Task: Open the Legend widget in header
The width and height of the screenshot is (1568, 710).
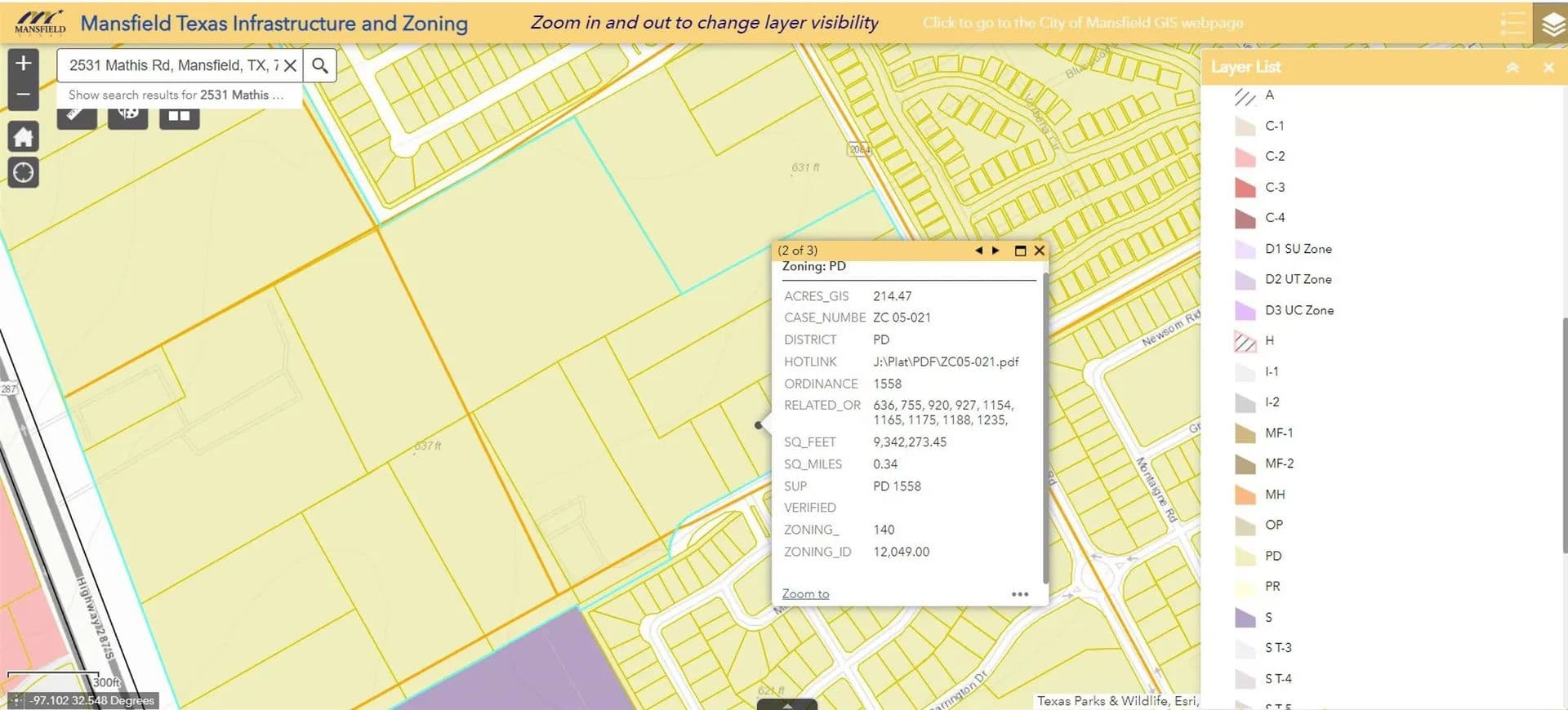Action: pyautogui.click(x=1512, y=24)
